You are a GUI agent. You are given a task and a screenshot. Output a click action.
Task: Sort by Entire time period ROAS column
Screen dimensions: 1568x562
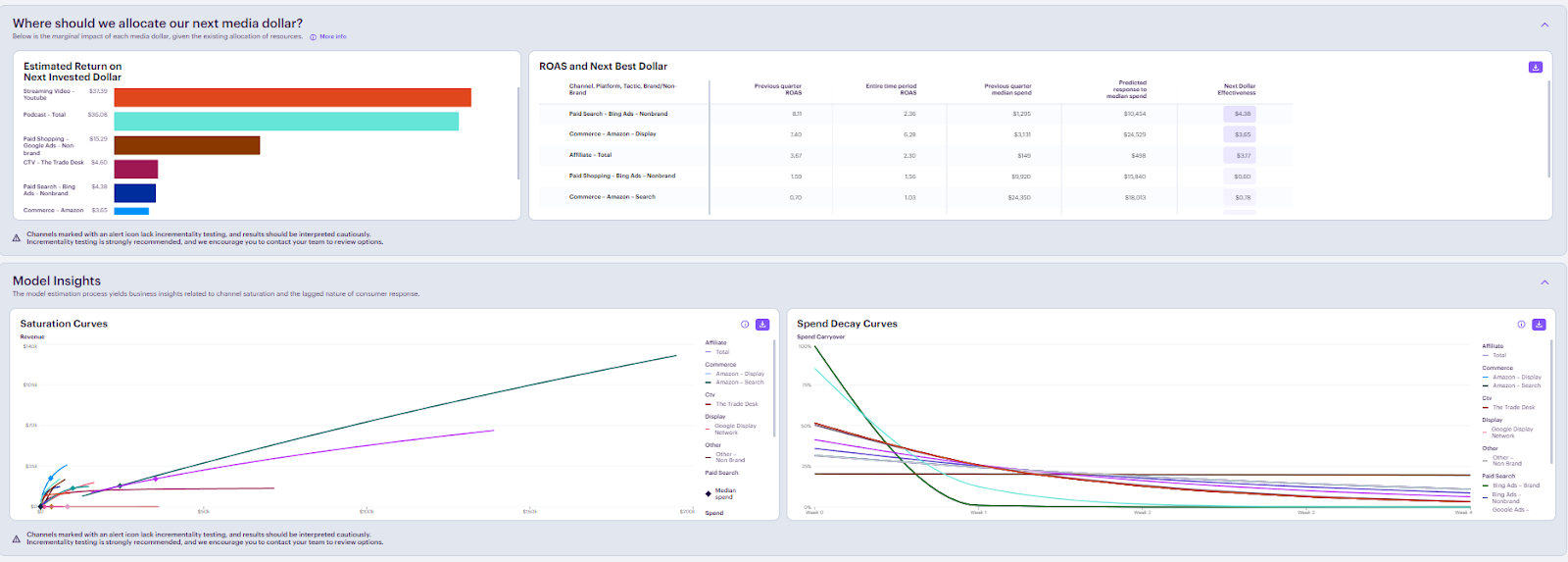pyautogui.click(x=891, y=89)
